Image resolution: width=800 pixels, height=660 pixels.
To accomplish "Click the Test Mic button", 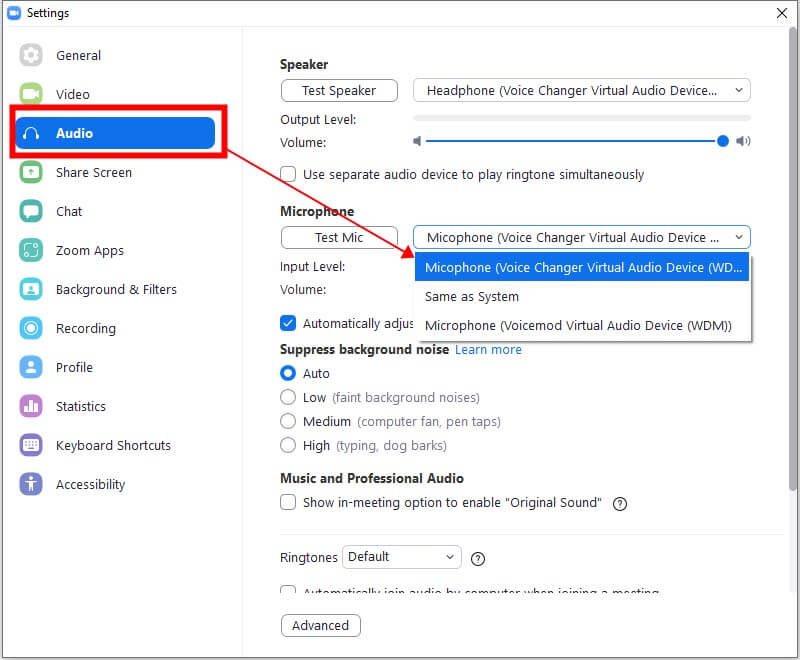I will click(x=339, y=237).
